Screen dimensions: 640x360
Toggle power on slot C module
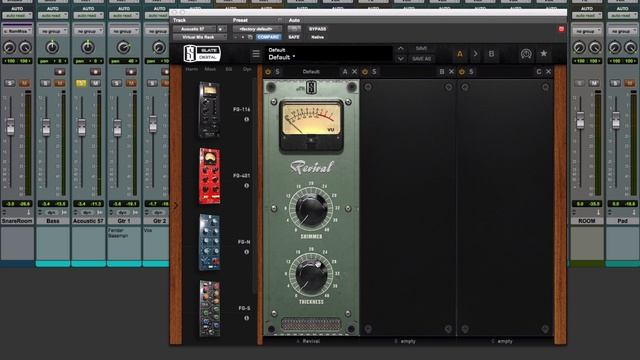point(462,71)
